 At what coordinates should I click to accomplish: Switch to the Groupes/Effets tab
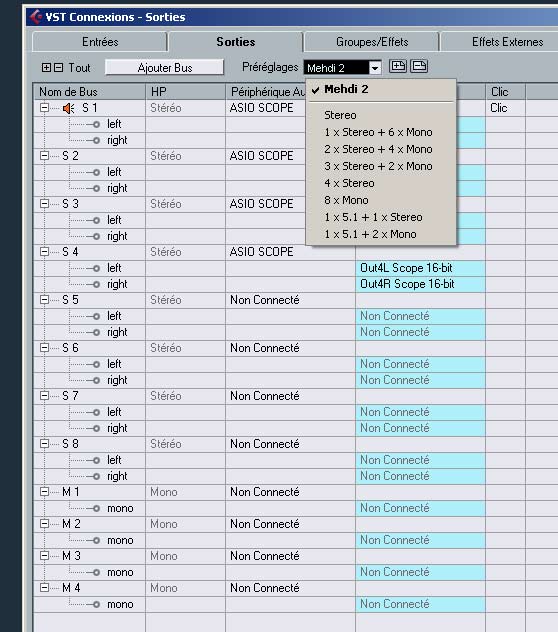[x=372, y=42]
